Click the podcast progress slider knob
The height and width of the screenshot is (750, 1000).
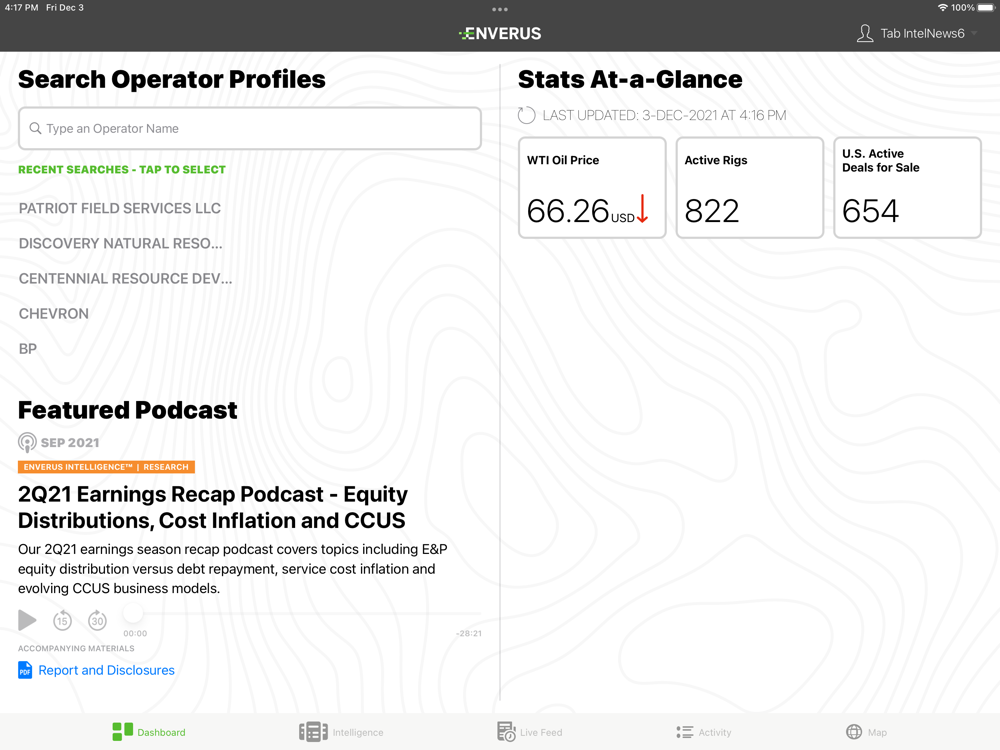(x=133, y=613)
